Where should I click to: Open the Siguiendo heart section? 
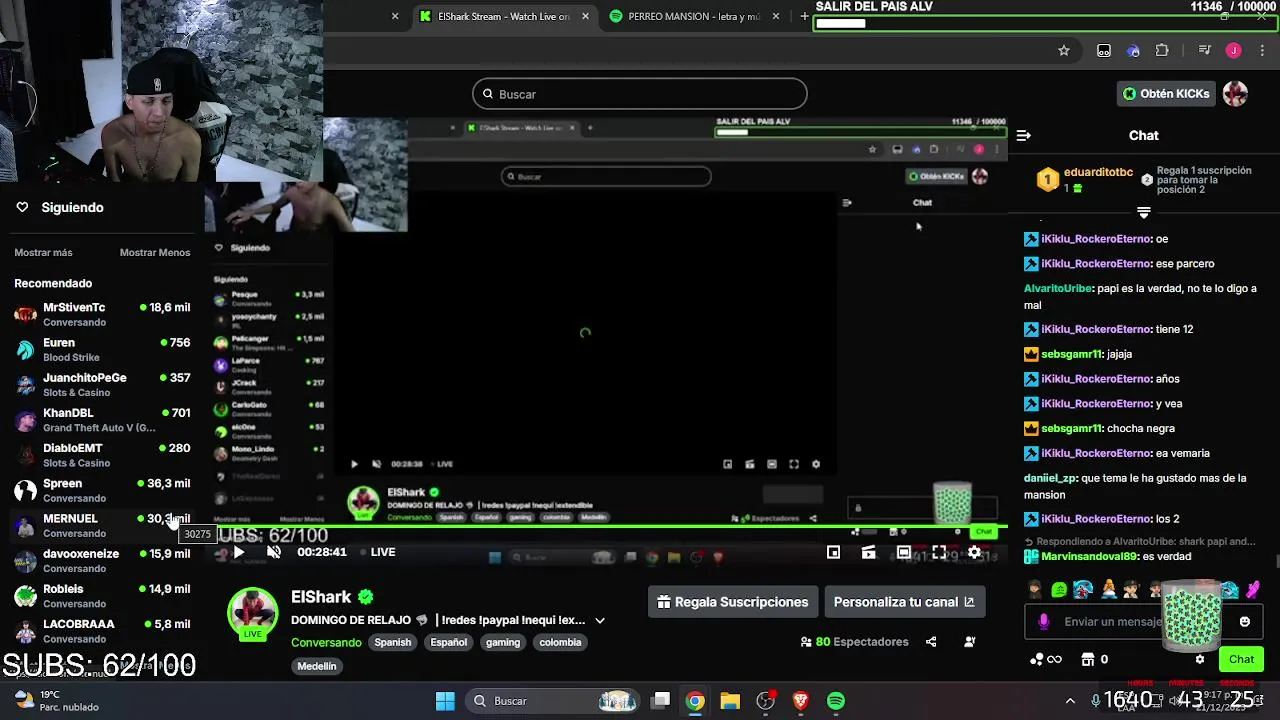pos(60,207)
